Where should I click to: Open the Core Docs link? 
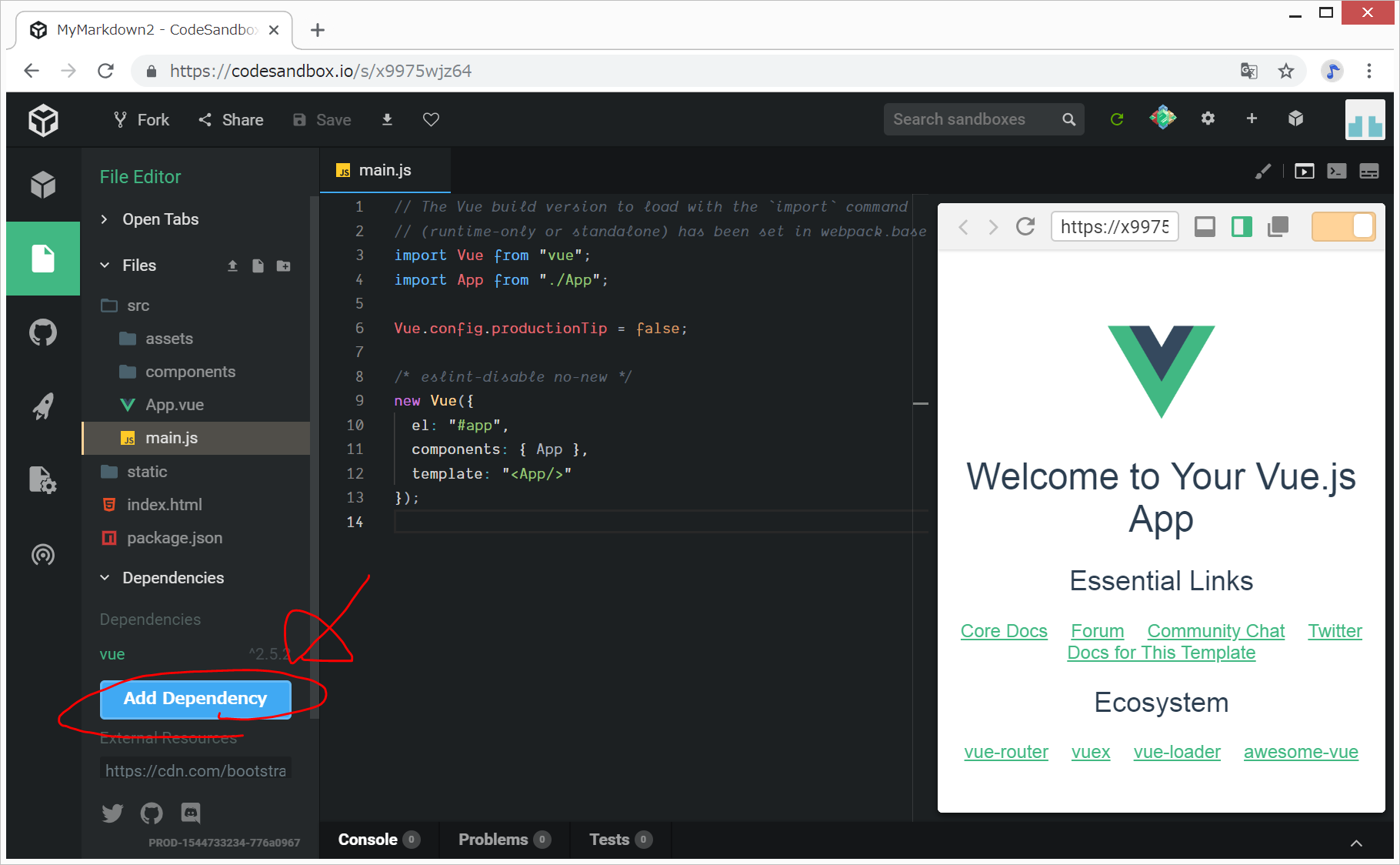pyautogui.click(x=1003, y=631)
